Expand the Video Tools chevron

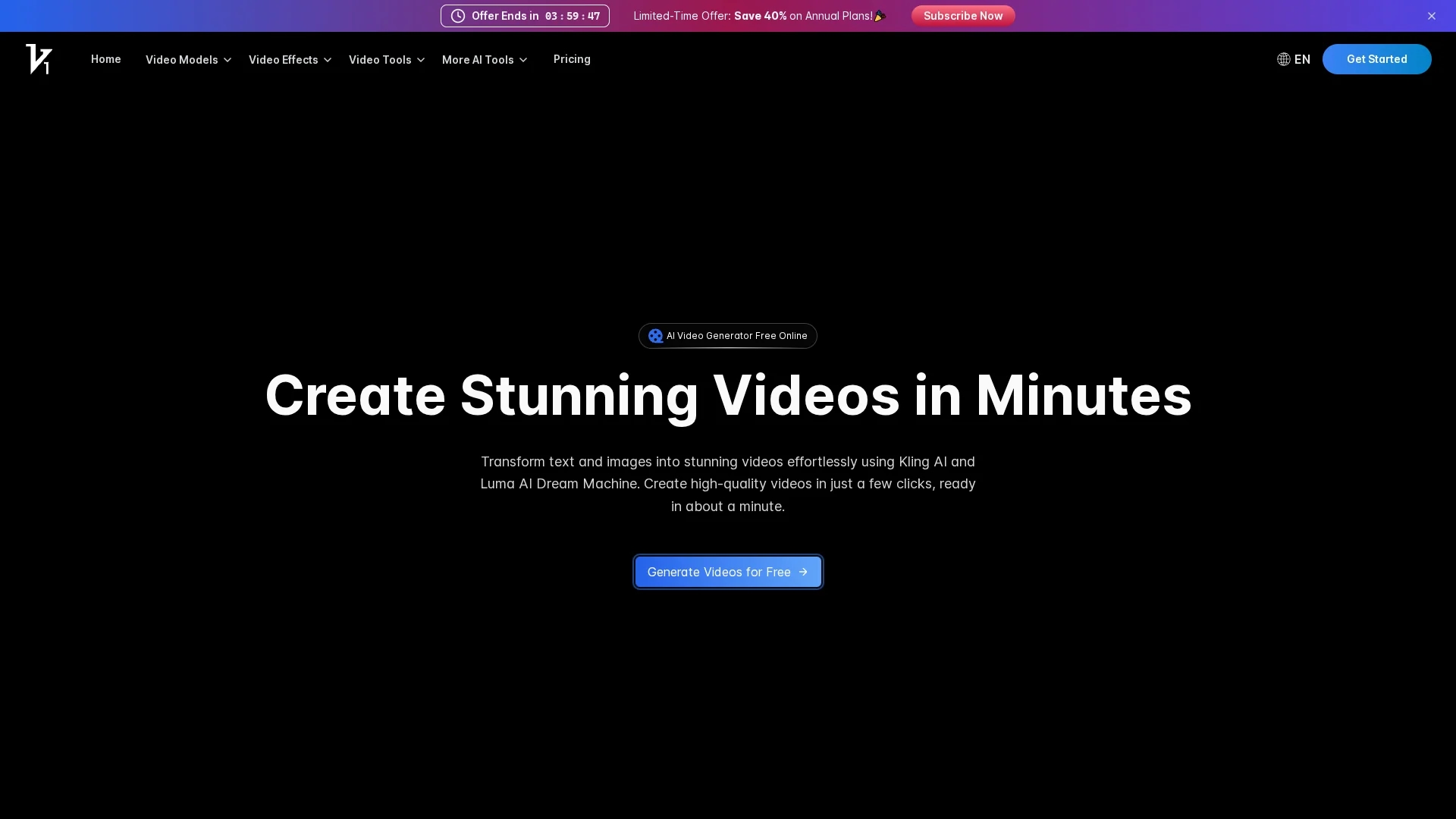tap(421, 60)
